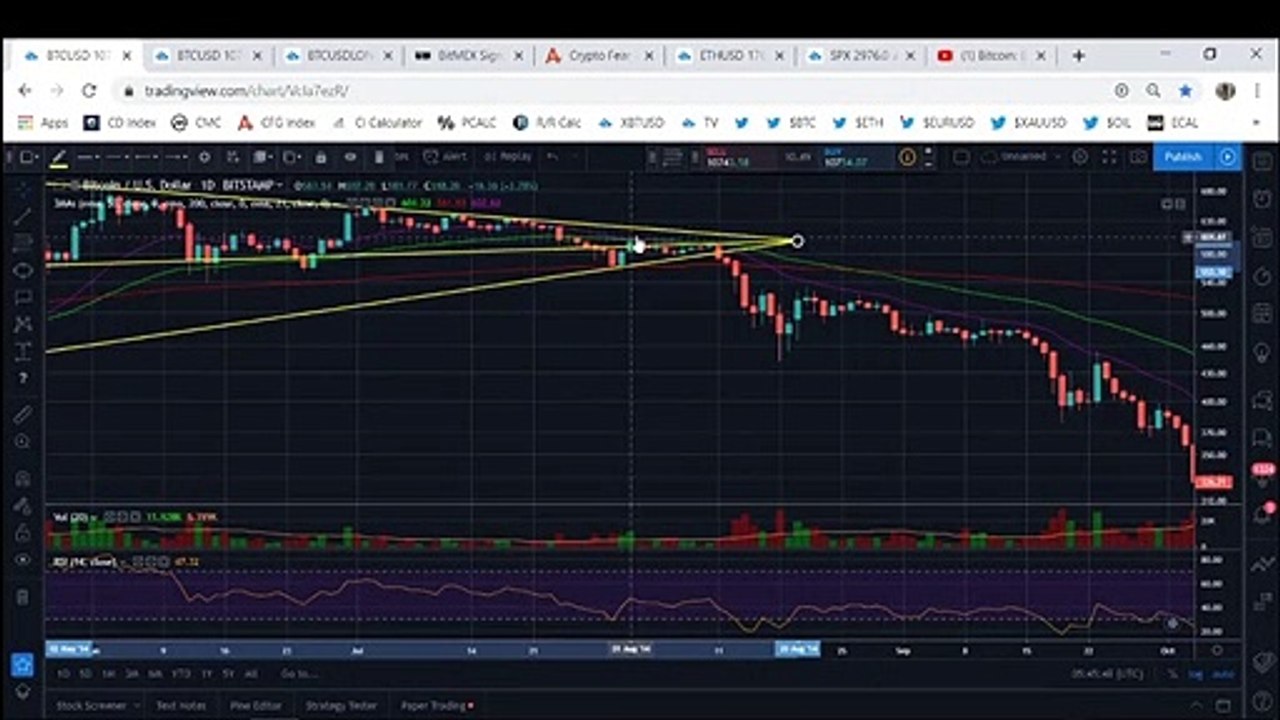Open the select layout square icon
Viewport: 1280px width, 720px height.
pyautogui.click(x=961, y=157)
